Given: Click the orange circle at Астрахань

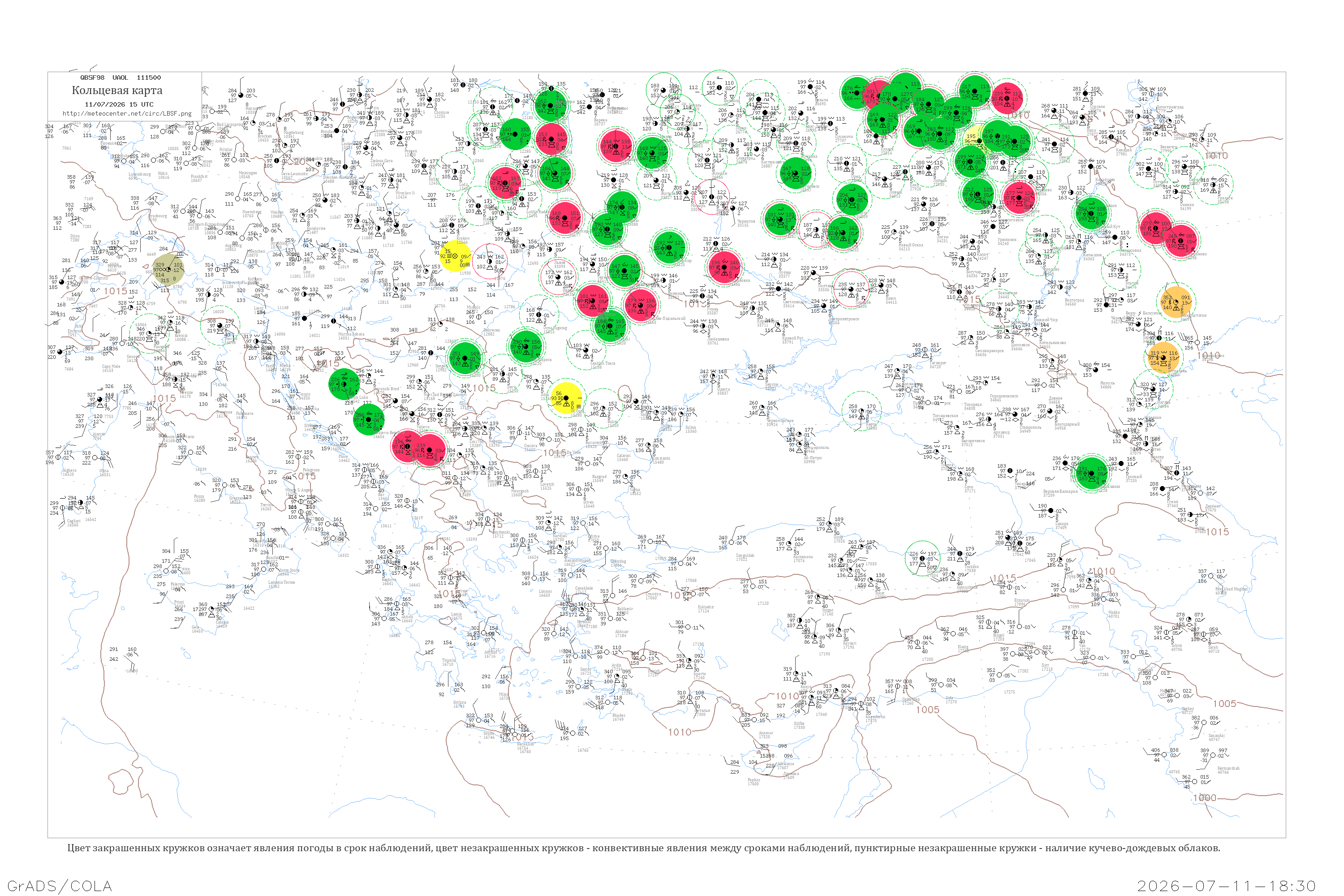Looking at the screenshot, I should (x=1163, y=357).
